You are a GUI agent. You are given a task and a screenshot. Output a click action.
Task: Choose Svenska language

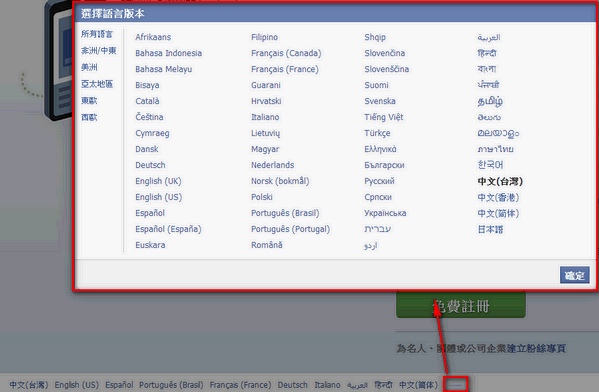[380, 101]
